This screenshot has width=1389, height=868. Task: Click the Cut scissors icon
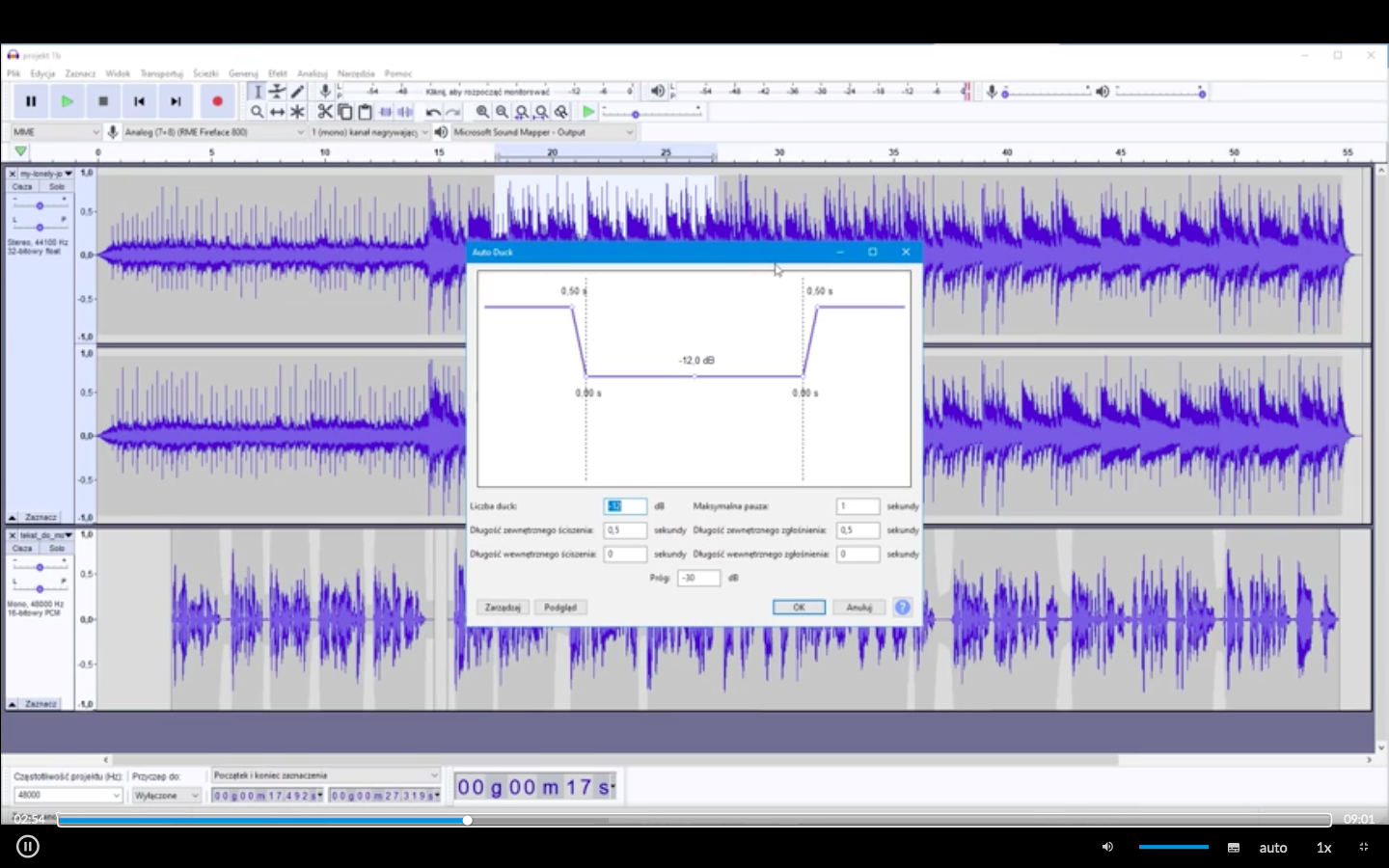[325, 112]
